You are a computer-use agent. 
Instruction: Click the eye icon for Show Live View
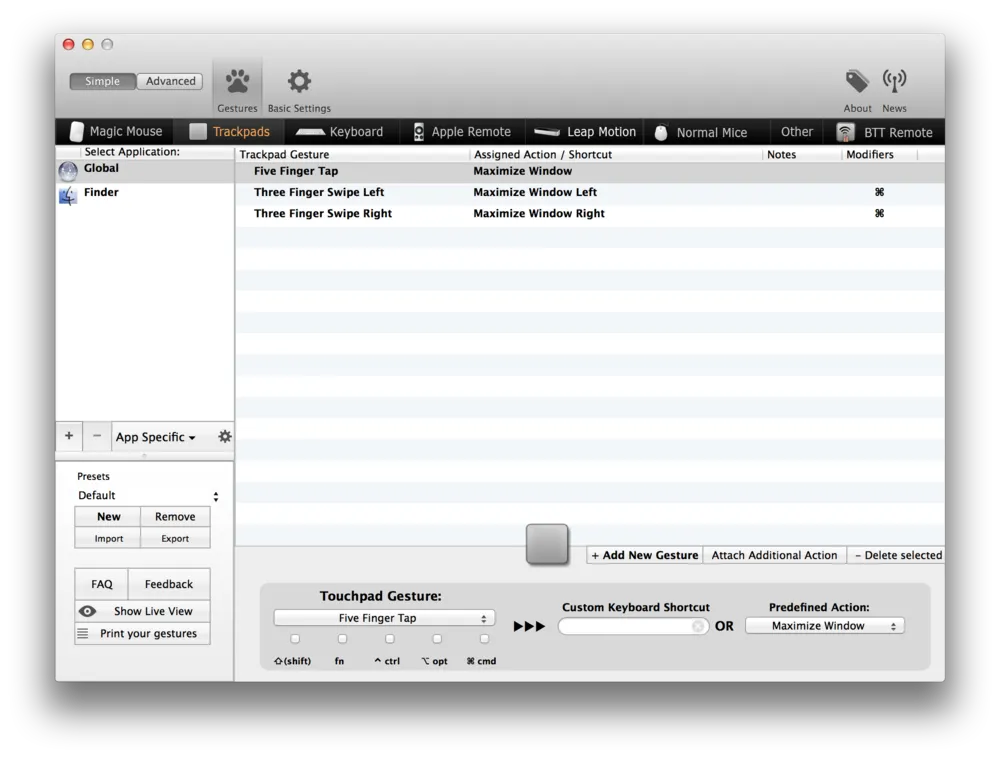(88, 611)
